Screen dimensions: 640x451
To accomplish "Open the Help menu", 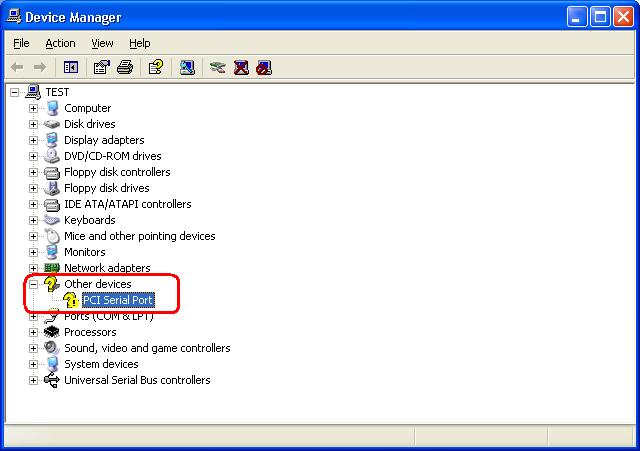I will click(140, 43).
